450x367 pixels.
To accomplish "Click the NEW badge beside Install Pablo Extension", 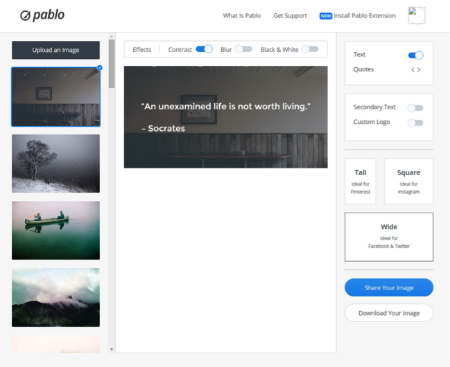I will [326, 16].
